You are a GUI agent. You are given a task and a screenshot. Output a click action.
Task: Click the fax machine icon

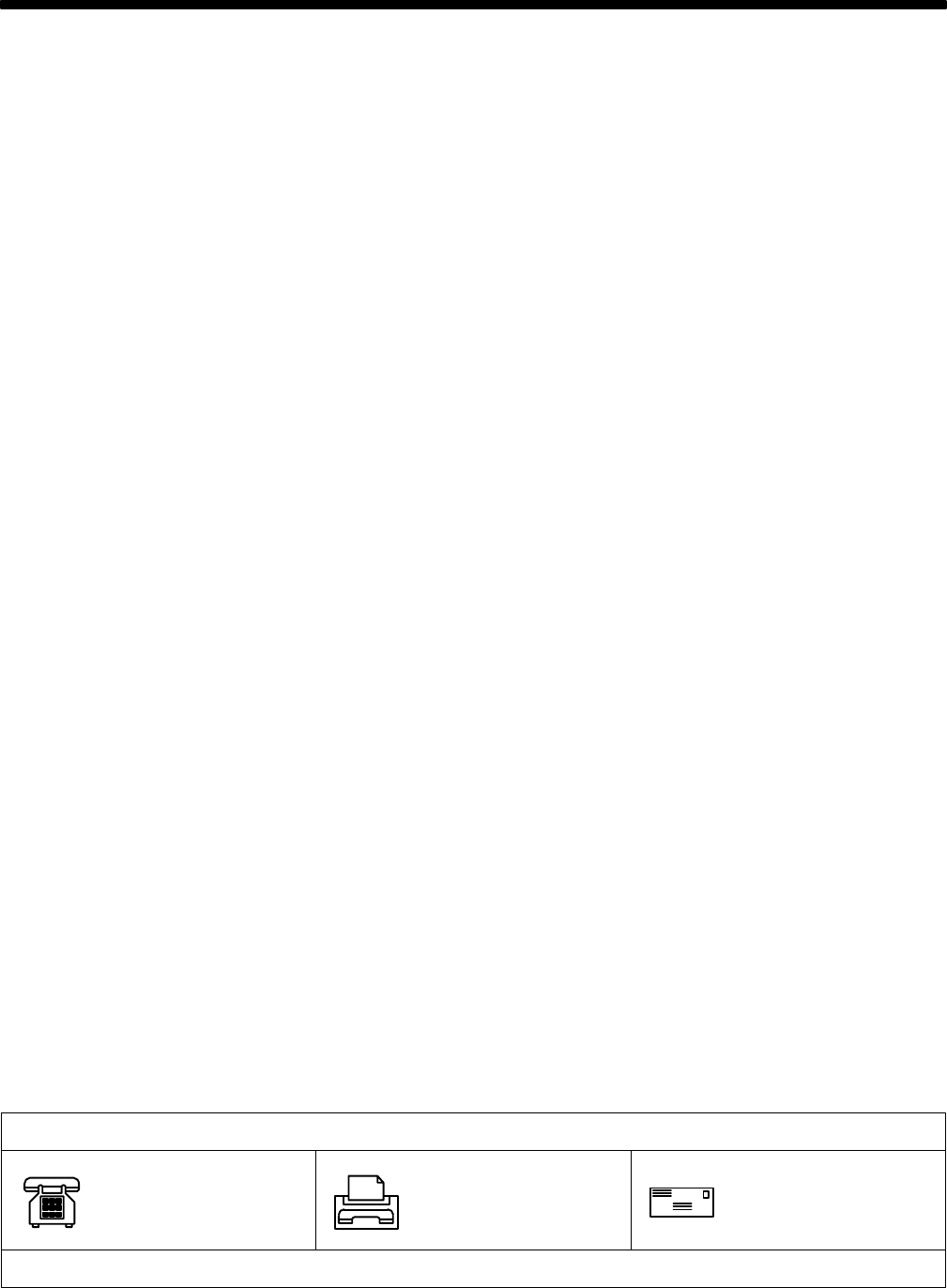367,1201
